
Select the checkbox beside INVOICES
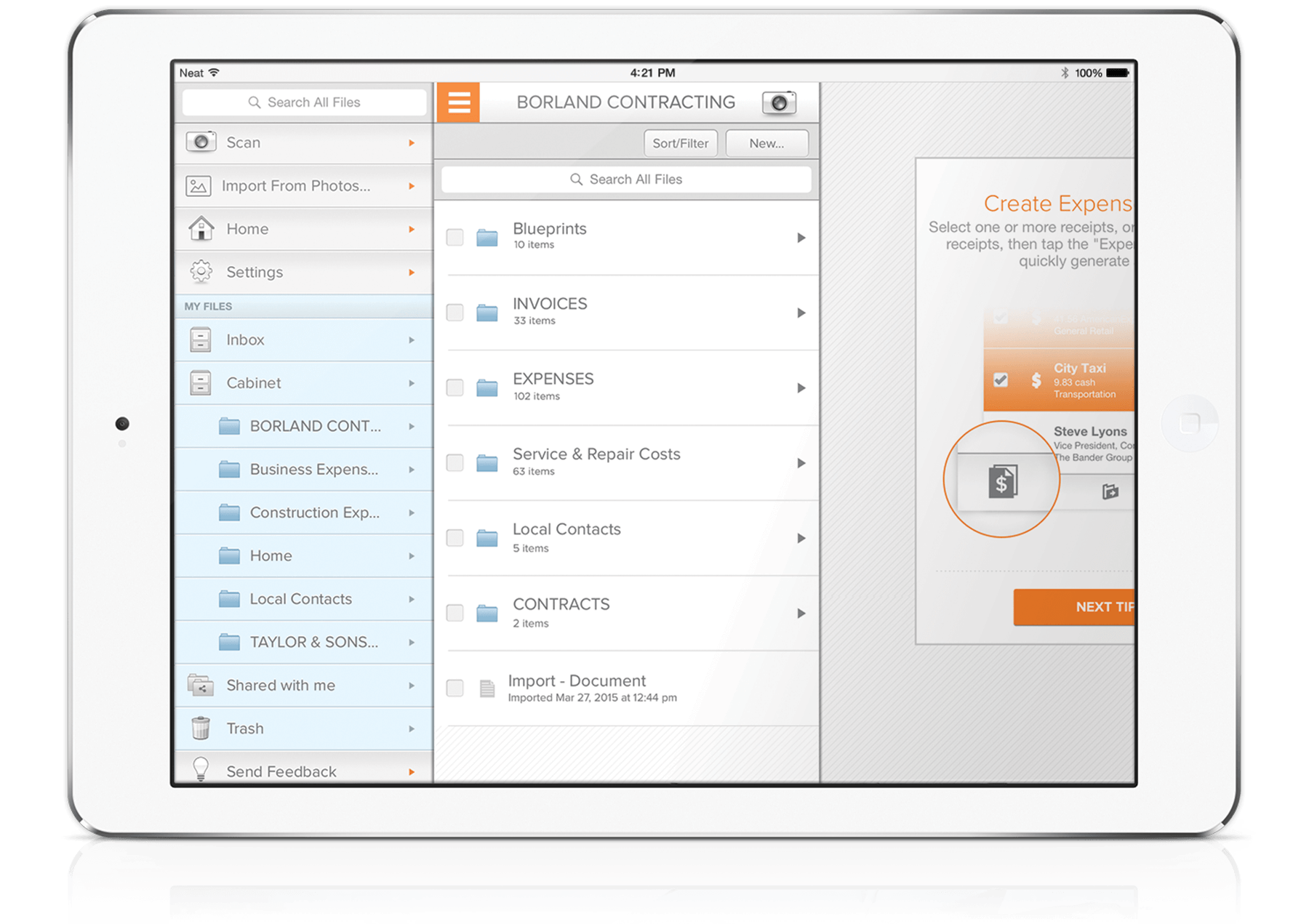click(x=455, y=313)
